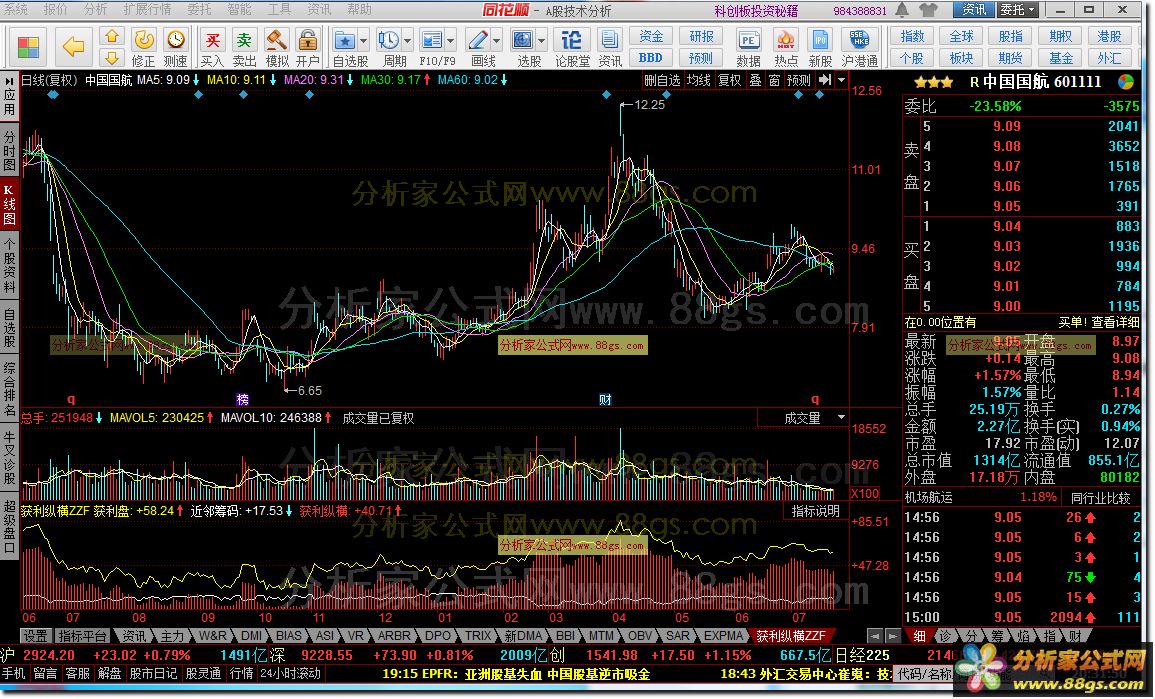Expand the 自选股 dropdown arrow
The width and height of the screenshot is (1155, 699).
(x=363, y=41)
